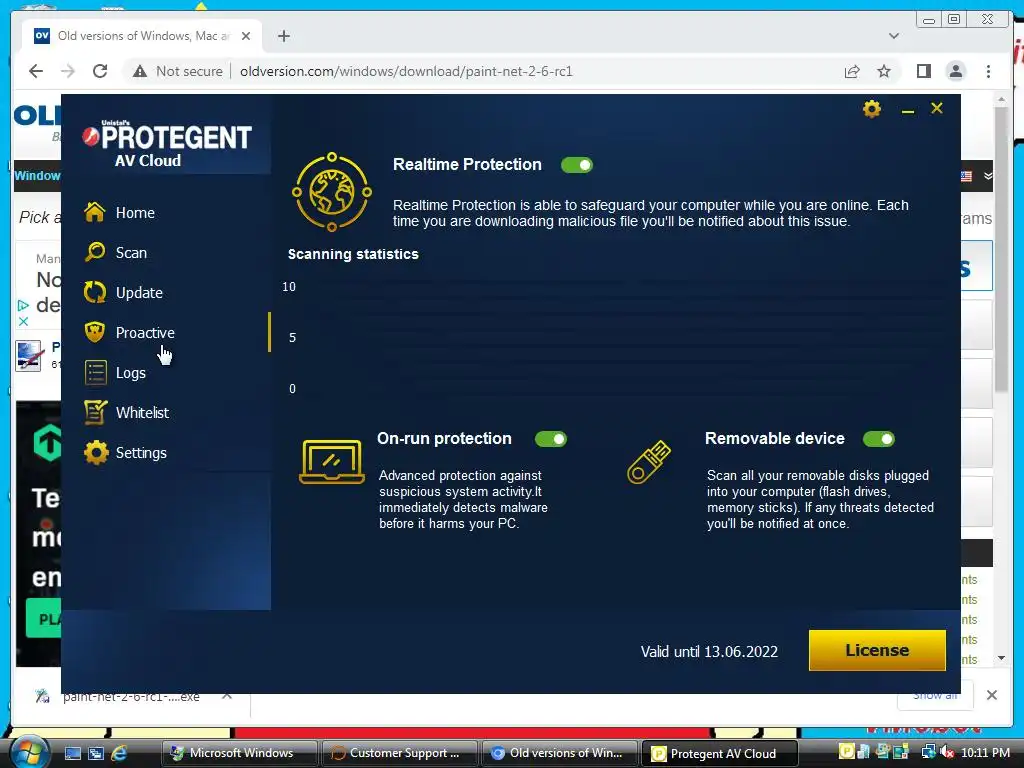Click the On-run protection laptop icon
Screen dimensions: 1024x768
(x=332, y=462)
